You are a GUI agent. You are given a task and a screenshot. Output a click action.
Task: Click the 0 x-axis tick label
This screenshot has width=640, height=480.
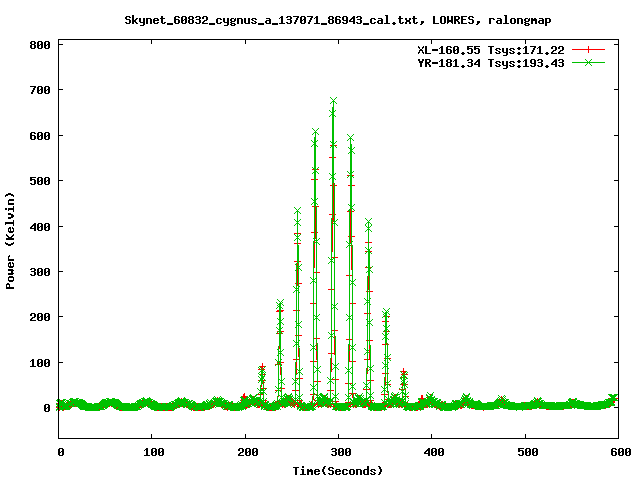coord(61,452)
